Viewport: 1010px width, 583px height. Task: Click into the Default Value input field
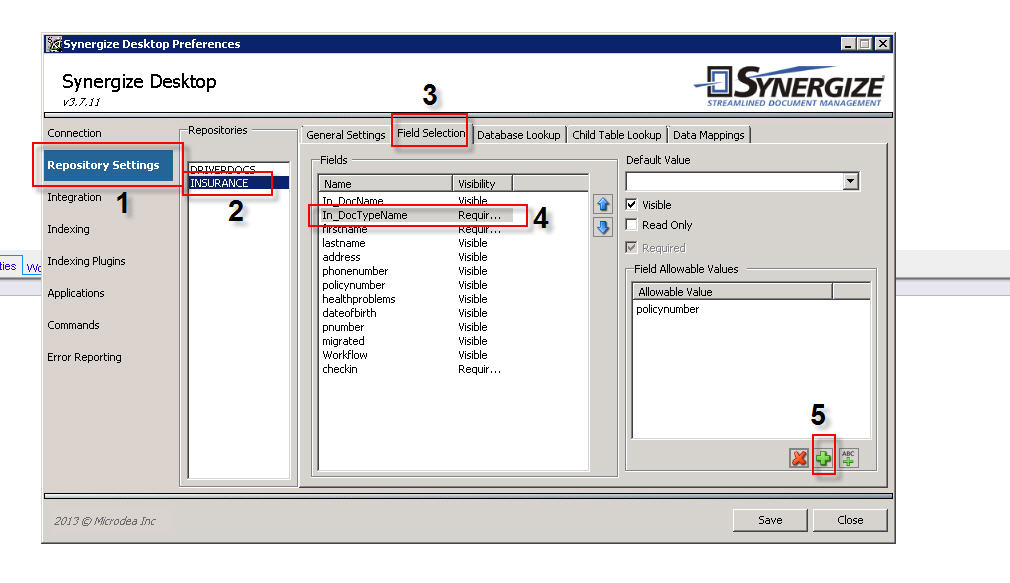tap(734, 182)
